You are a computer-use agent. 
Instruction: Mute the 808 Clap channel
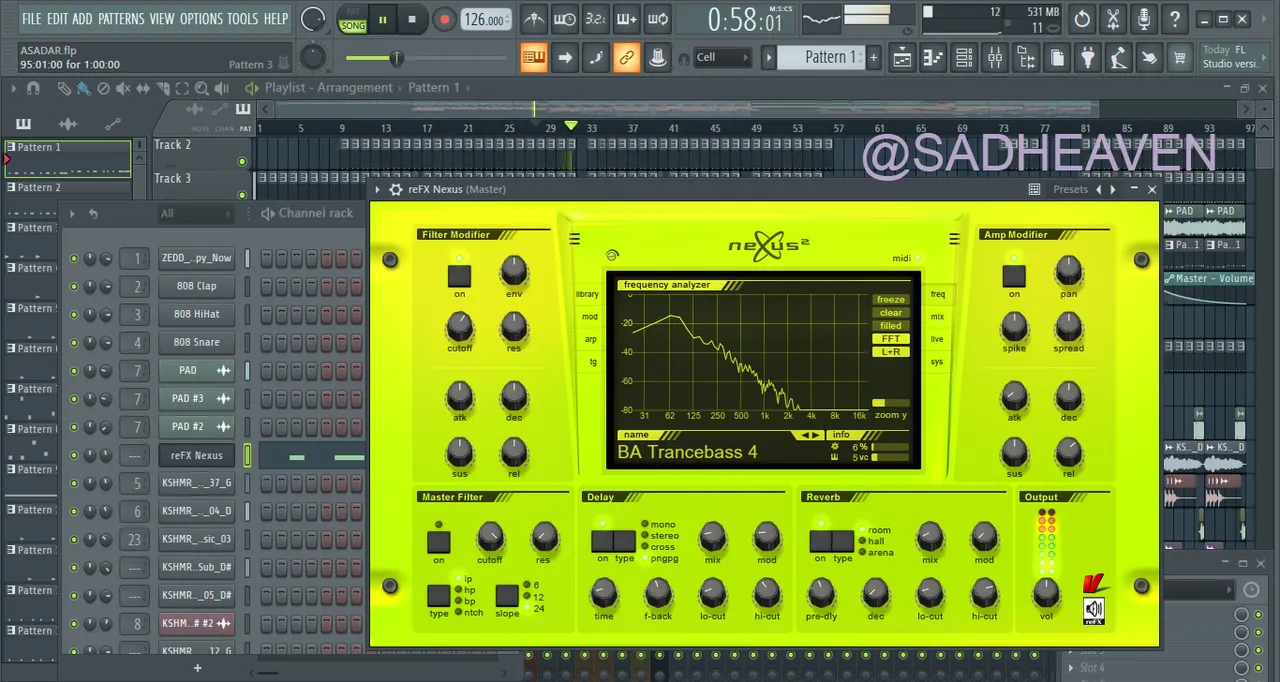73,286
